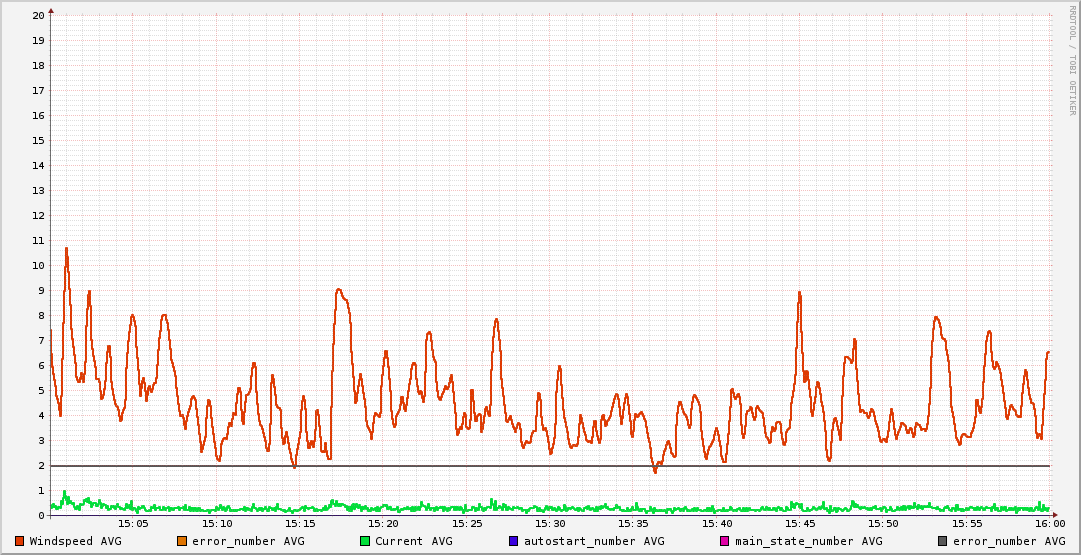Select the blue autostart_number legend swatch
The height and width of the screenshot is (555, 1081).
click(x=513, y=541)
